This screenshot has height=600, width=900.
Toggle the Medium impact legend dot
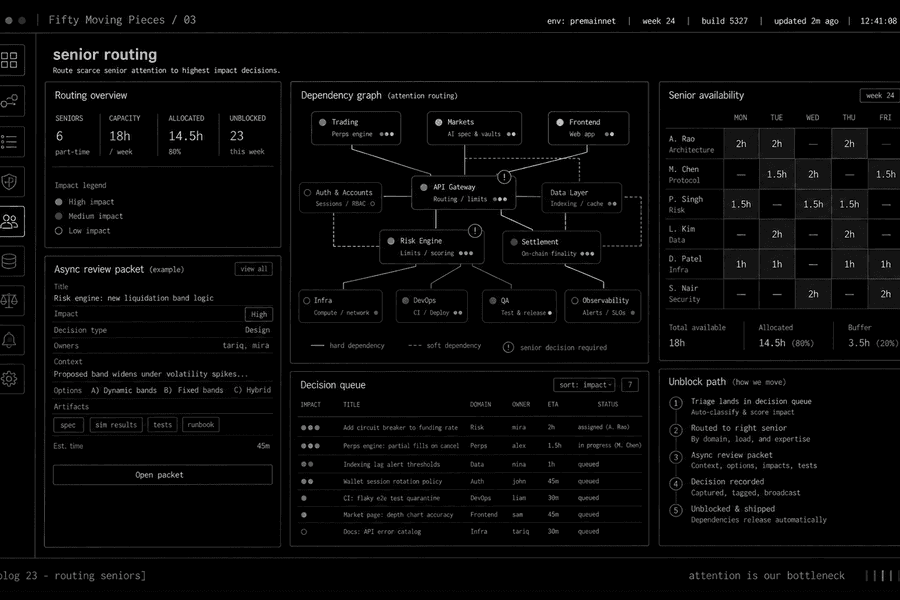[59, 216]
